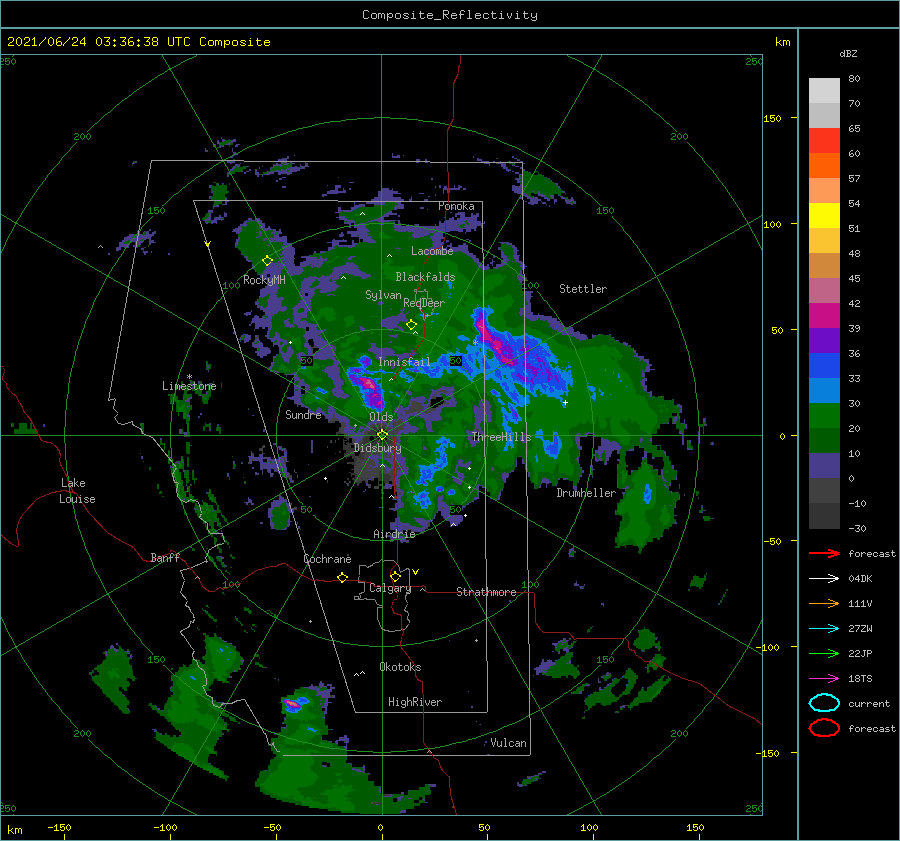Select the magenta 18TS arrow symbol
The height and width of the screenshot is (841, 900).
tap(824, 679)
